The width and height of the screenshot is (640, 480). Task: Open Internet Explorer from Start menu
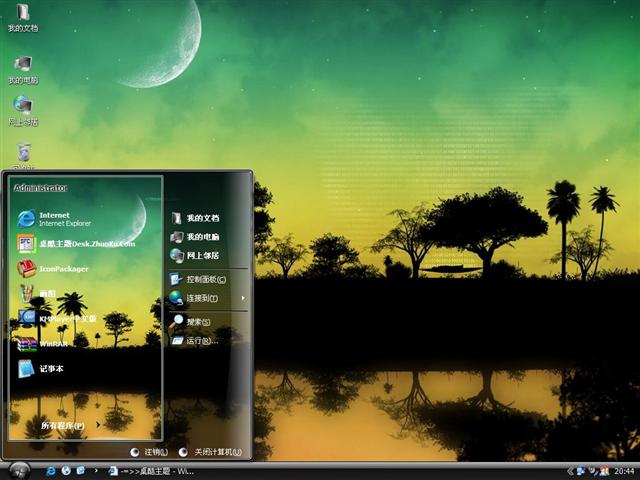(60, 219)
